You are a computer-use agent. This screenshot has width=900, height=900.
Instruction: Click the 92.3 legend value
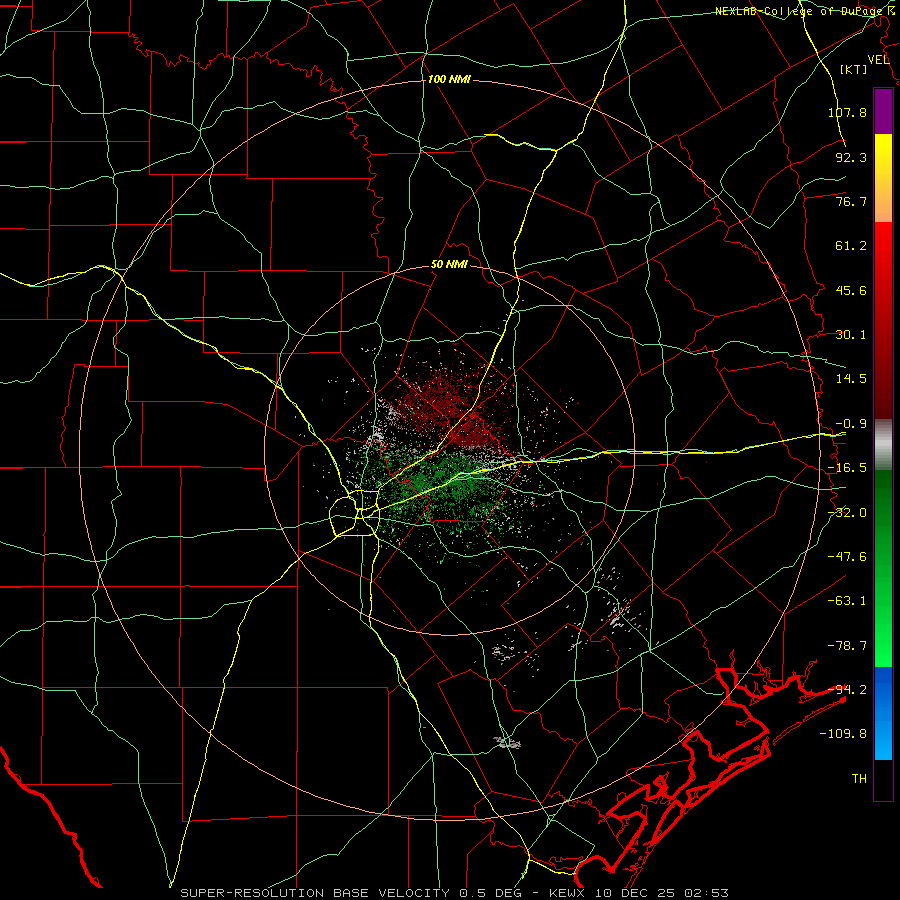coord(851,157)
